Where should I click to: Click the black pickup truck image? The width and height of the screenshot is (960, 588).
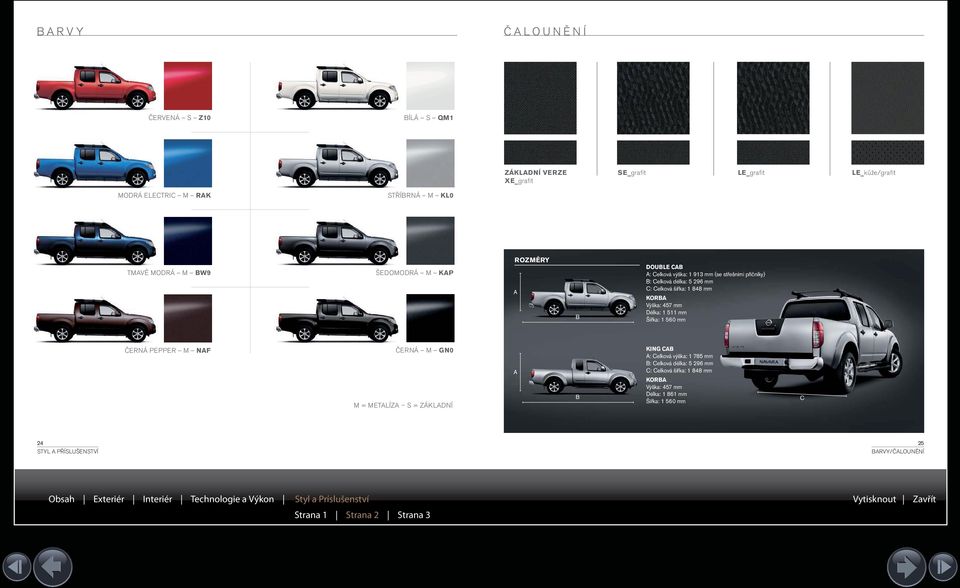pos(337,320)
